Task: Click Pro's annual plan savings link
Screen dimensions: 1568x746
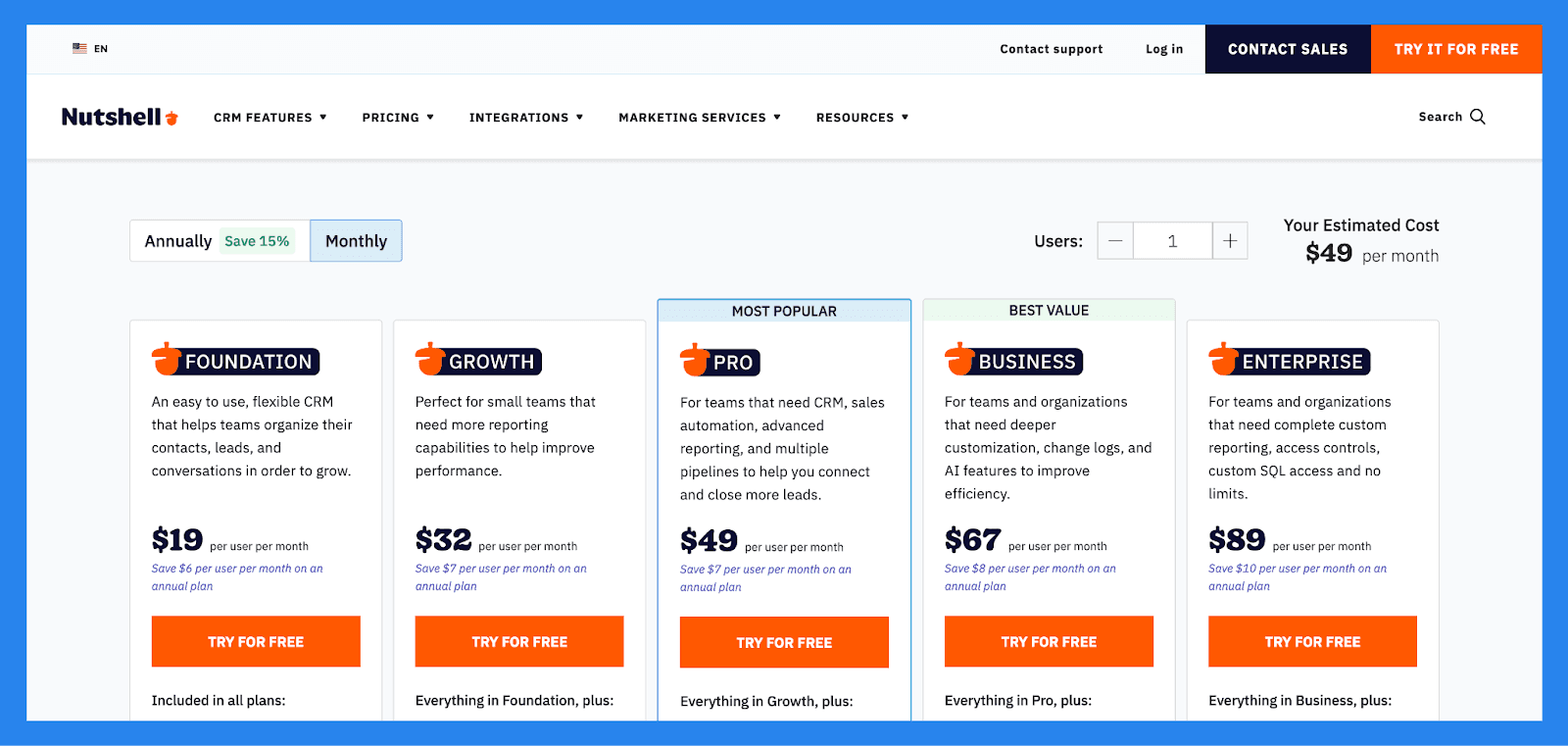Action: coord(765,578)
